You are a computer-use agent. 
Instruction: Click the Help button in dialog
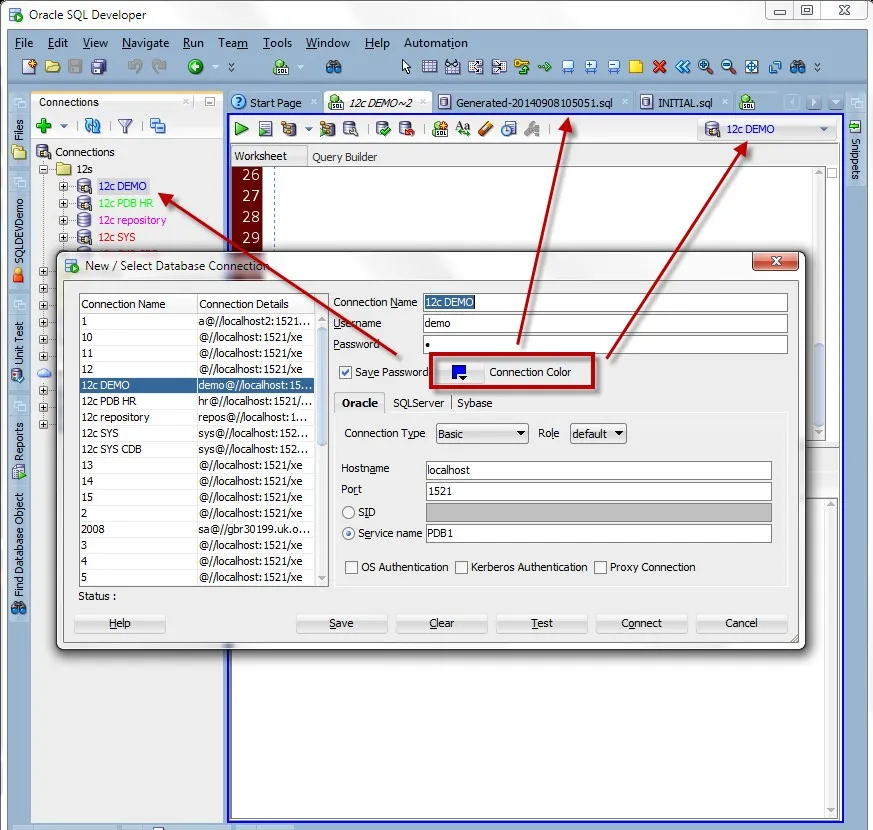[120, 623]
